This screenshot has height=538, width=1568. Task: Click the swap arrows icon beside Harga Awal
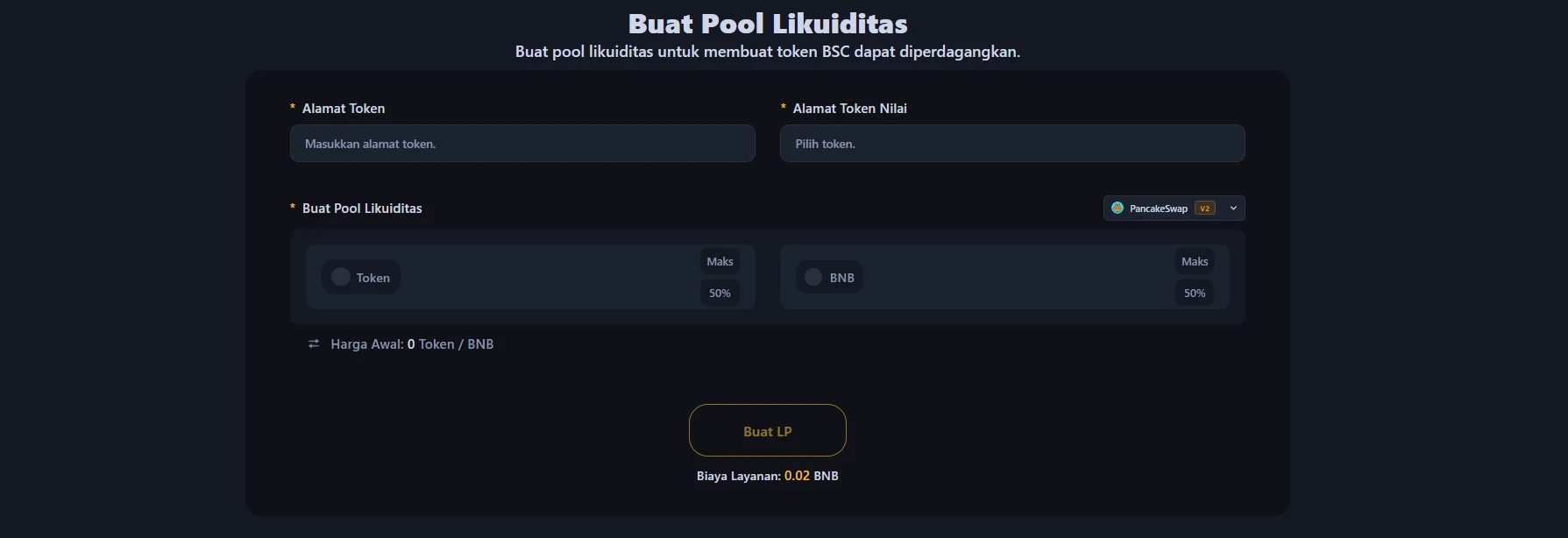pos(314,344)
